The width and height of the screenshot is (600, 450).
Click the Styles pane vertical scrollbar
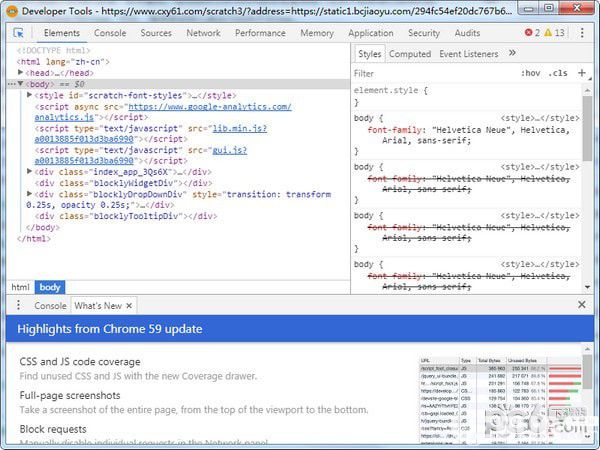click(x=587, y=128)
